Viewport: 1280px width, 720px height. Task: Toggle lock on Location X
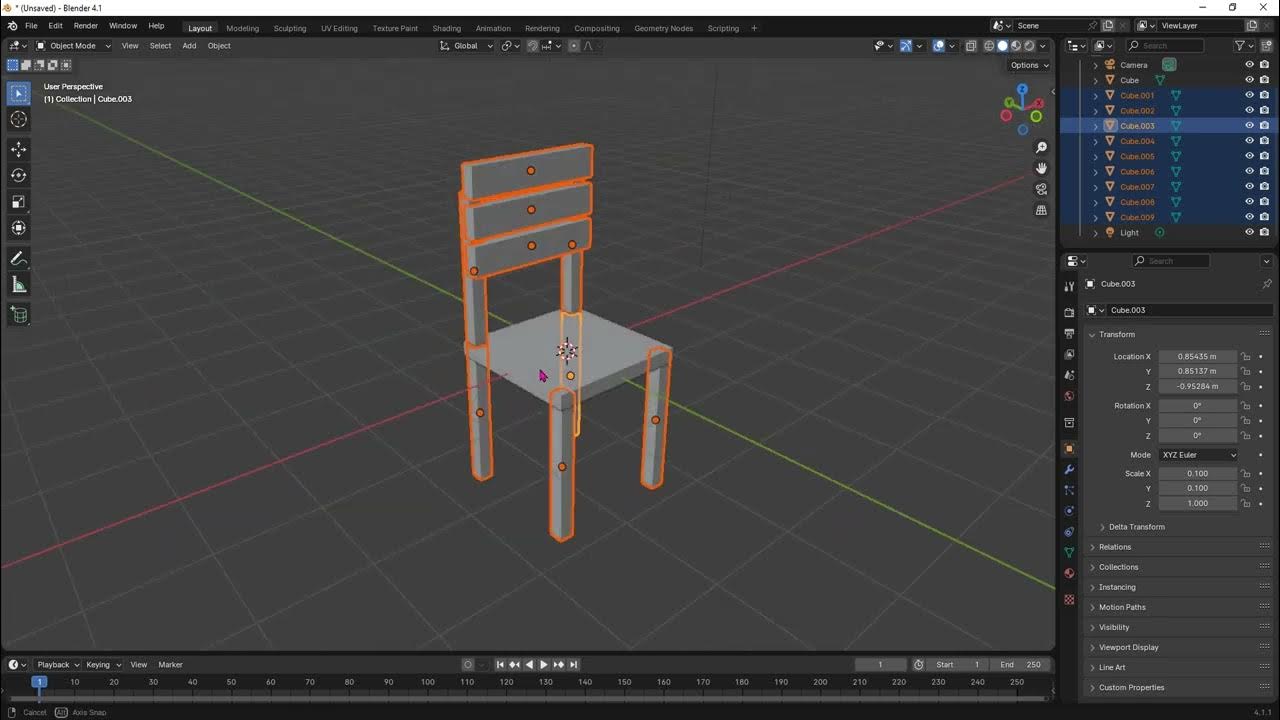[1246, 357]
